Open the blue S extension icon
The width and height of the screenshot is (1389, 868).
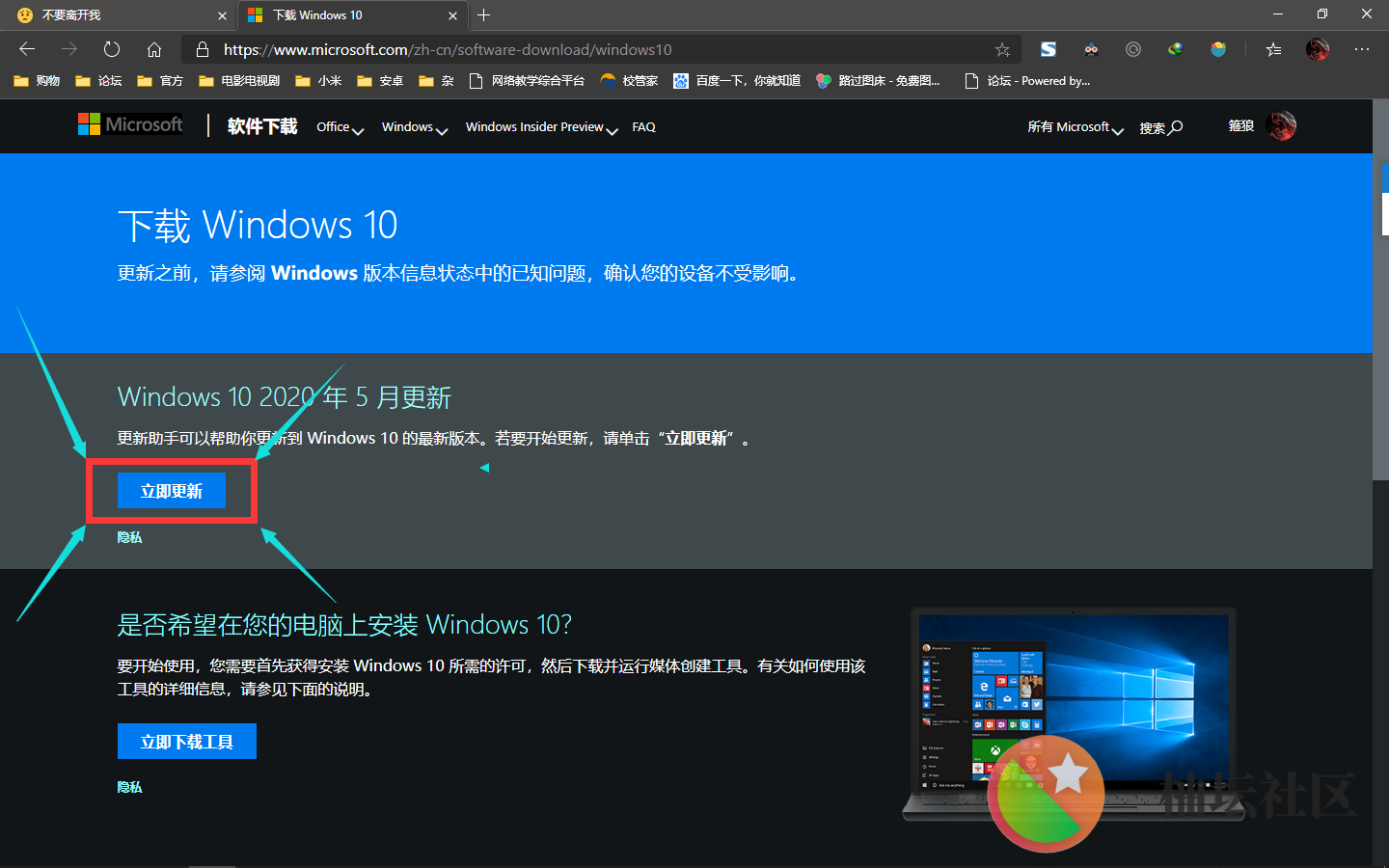[1049, 49]
